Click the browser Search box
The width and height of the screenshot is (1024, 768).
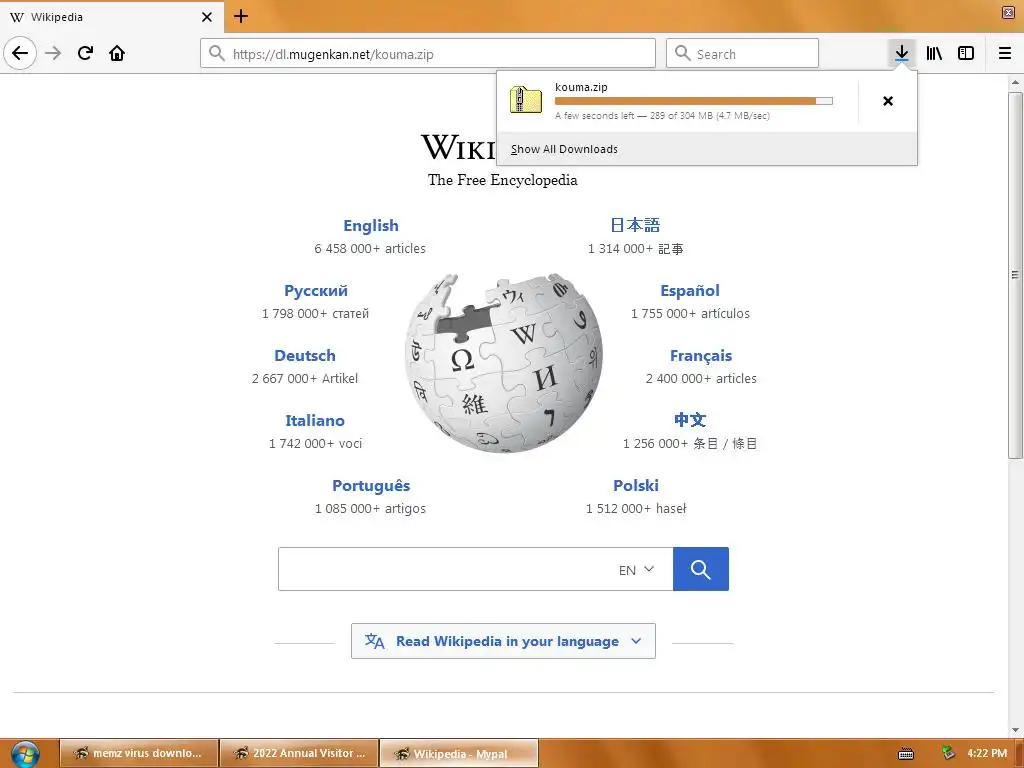tap(742, 54)
